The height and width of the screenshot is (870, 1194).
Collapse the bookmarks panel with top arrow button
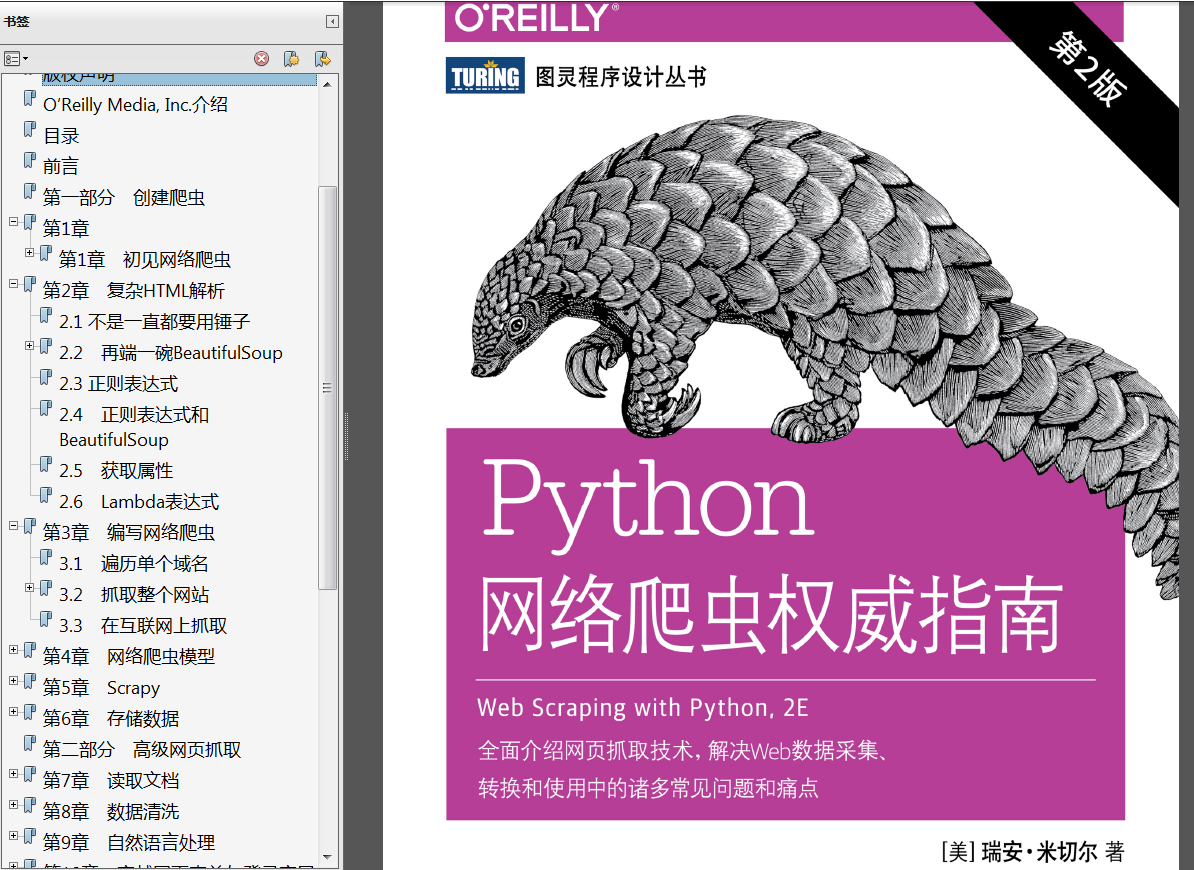coord(332,21)
